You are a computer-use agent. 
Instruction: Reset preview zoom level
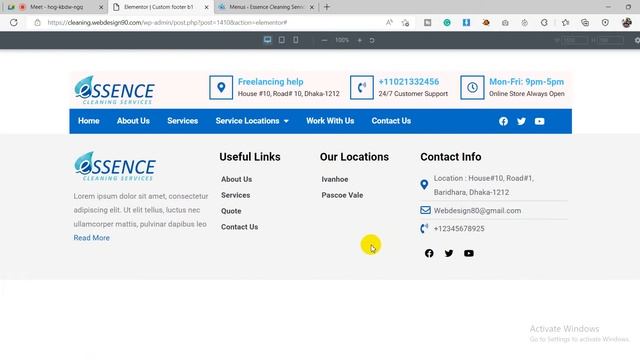point(372,40)
